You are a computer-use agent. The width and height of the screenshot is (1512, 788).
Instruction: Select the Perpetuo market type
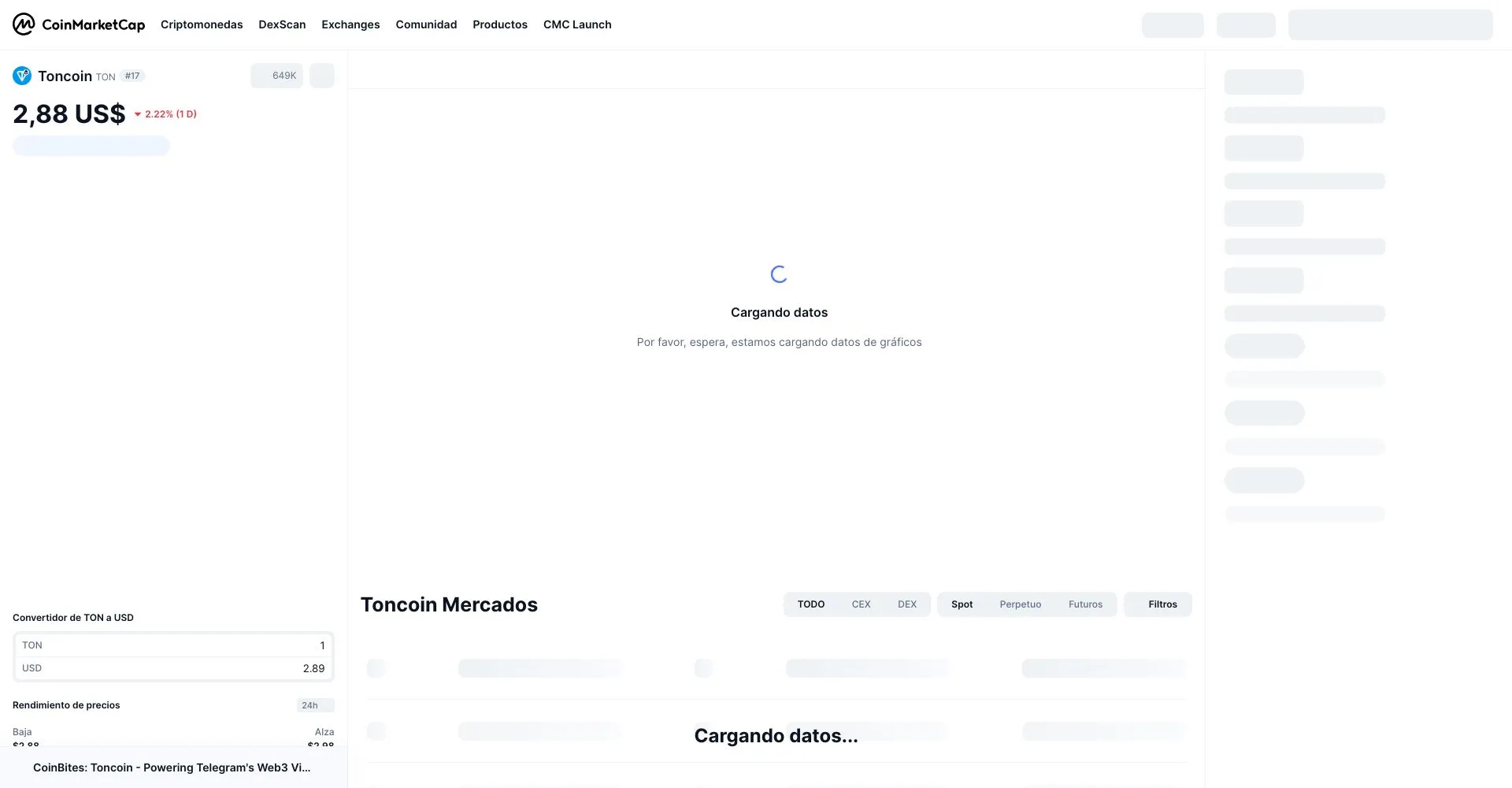coord(1021,604)
